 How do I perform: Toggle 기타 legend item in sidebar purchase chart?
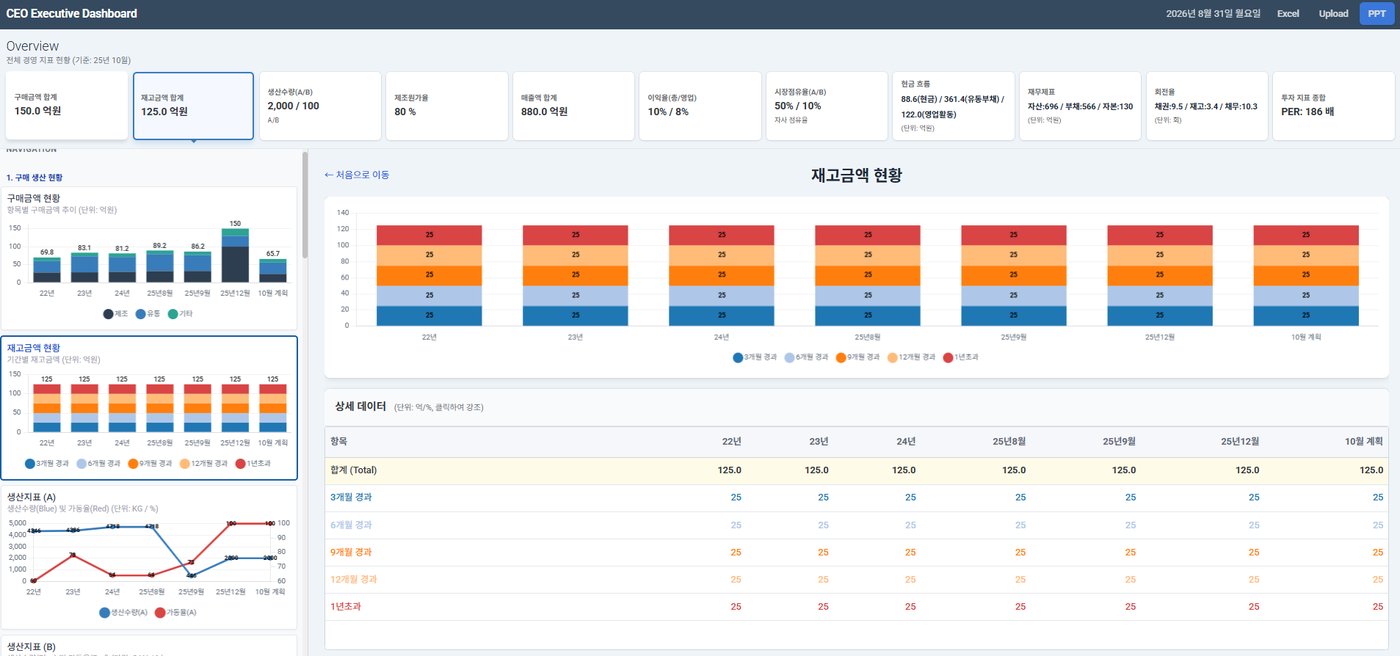point(181,314)
